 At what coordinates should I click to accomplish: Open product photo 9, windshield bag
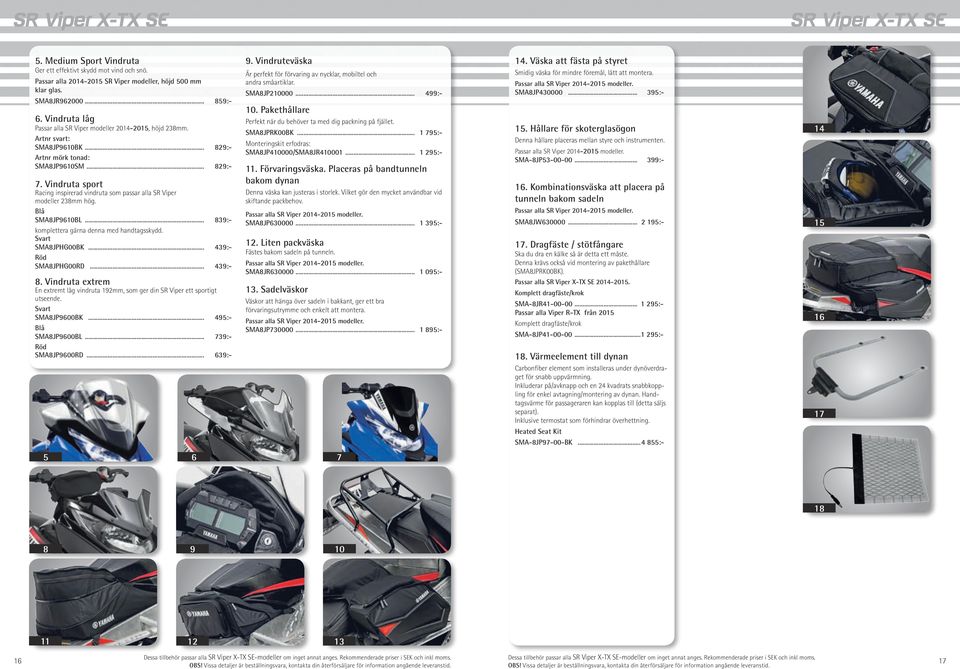241,510
